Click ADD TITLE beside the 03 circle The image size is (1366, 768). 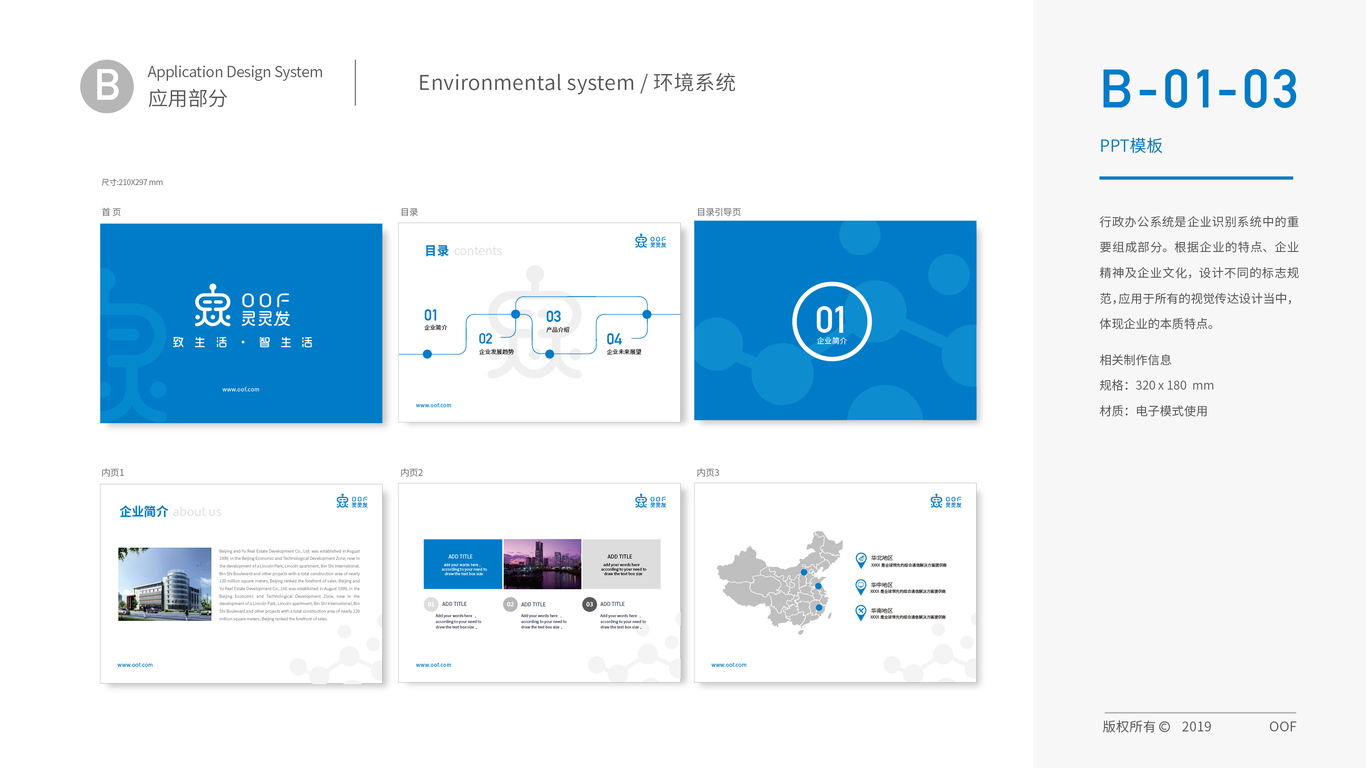612,604
